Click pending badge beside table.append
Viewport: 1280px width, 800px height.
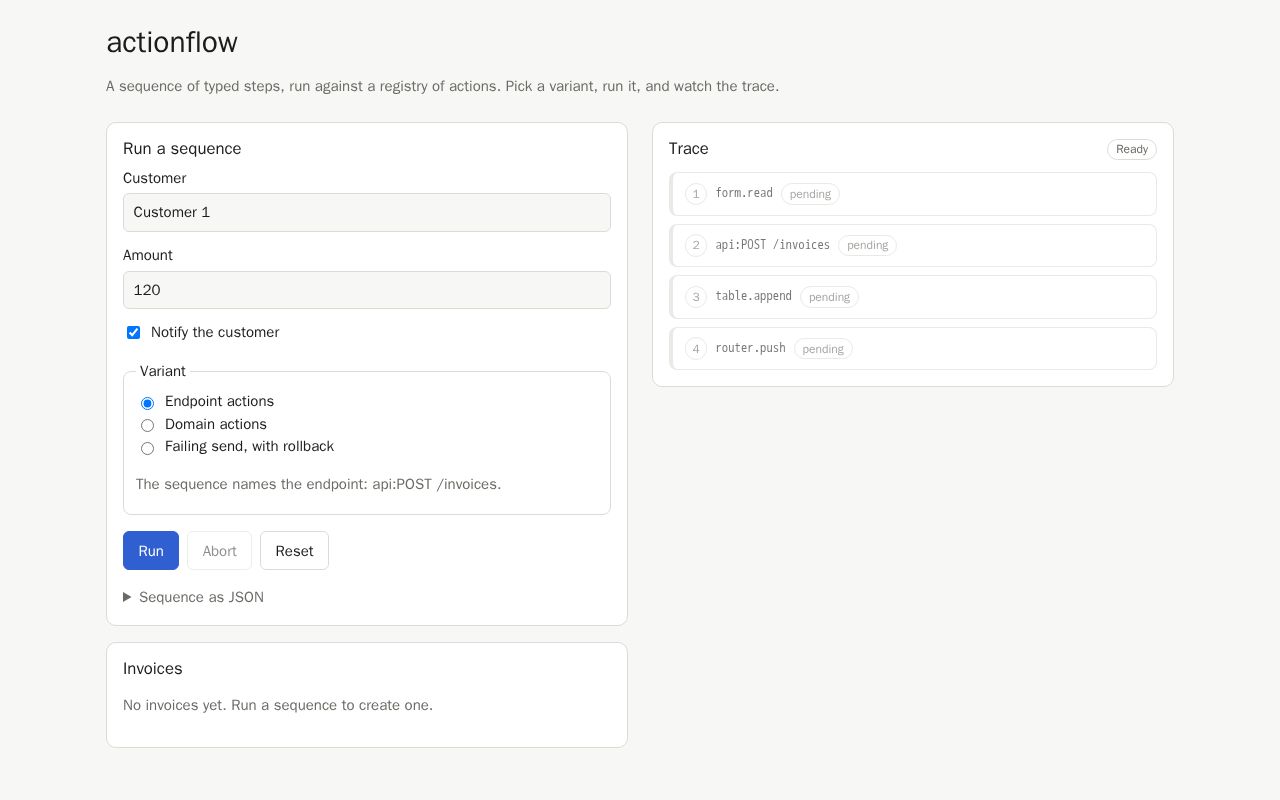[829, 297]
